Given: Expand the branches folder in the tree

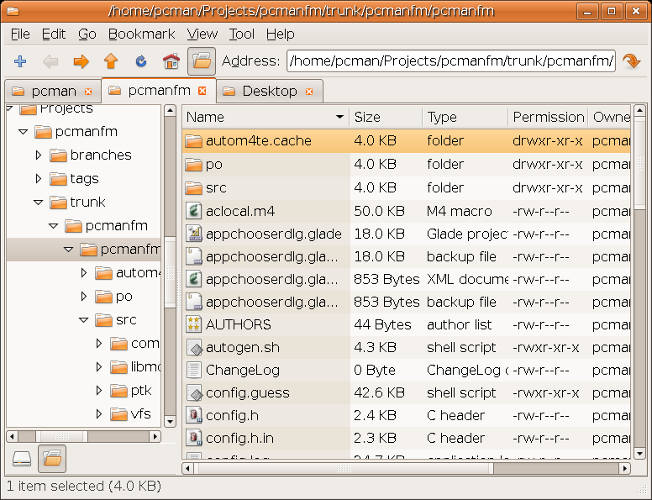Looking at the screenshot, I should [39, 155].
